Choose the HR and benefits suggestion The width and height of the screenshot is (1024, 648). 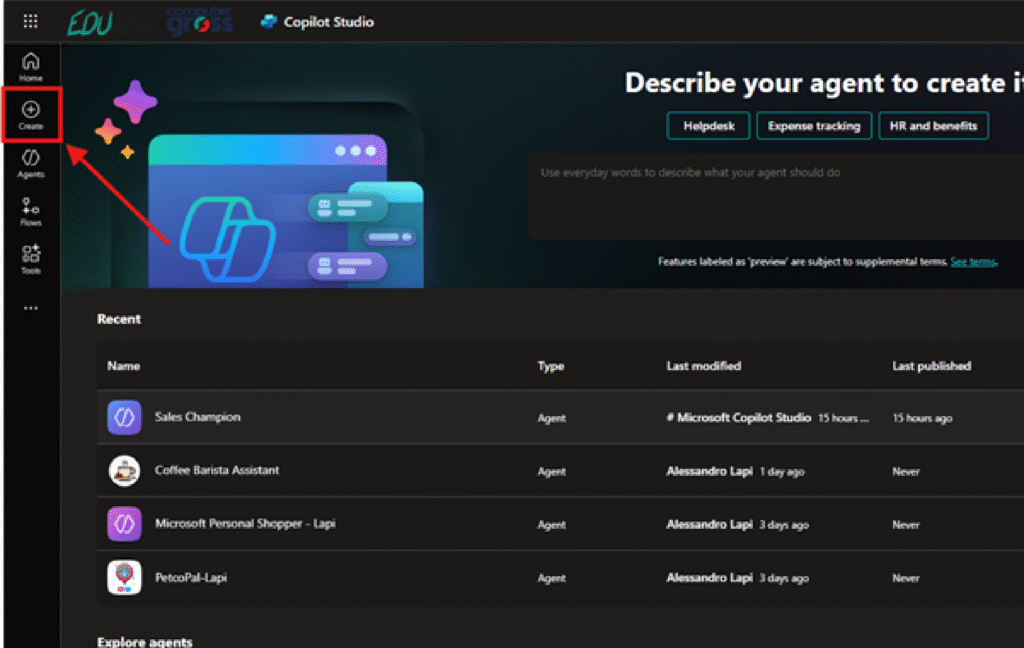click(x=934, y=126)
